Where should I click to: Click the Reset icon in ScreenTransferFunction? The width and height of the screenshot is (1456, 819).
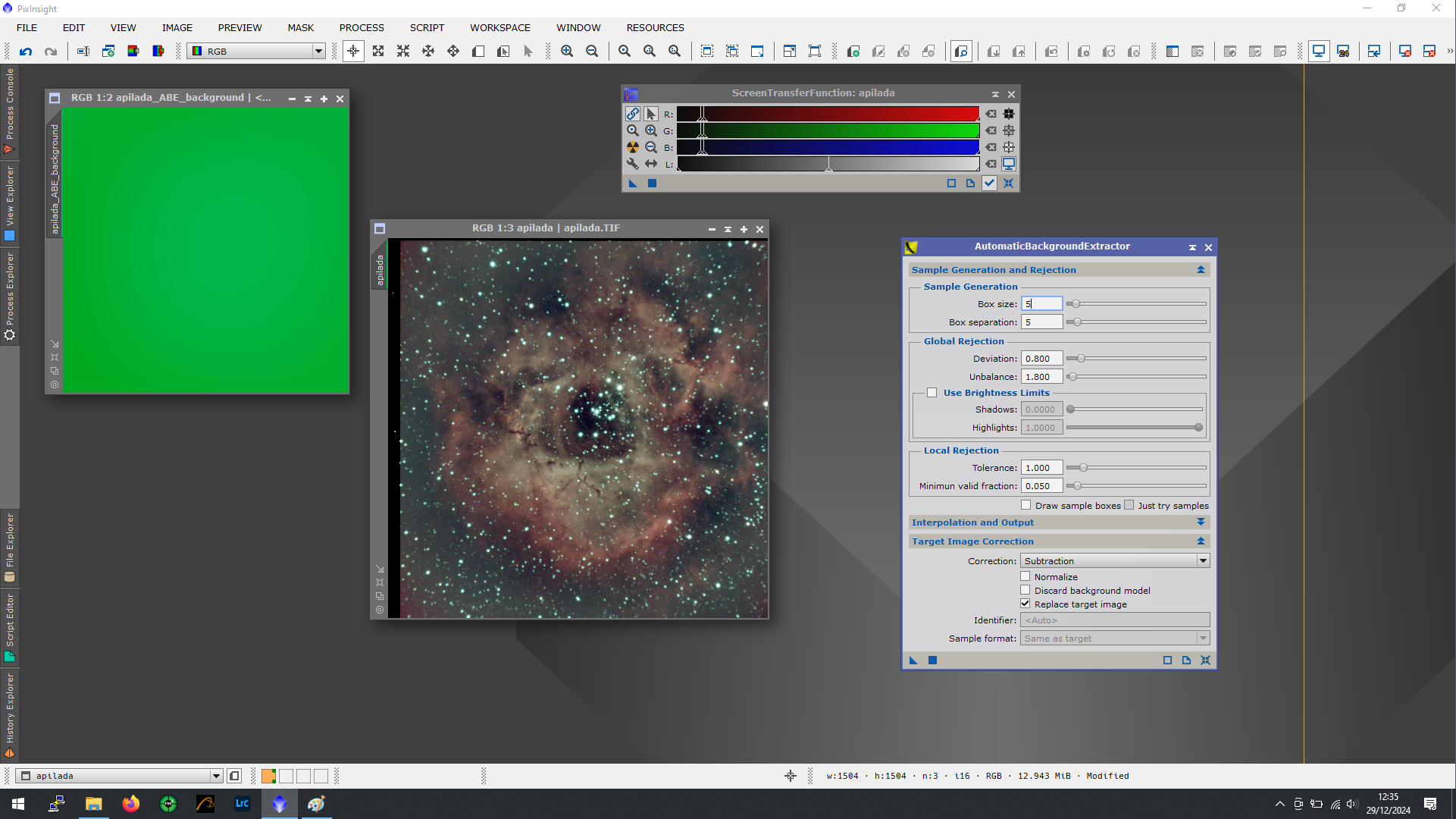coord(1008,183)
